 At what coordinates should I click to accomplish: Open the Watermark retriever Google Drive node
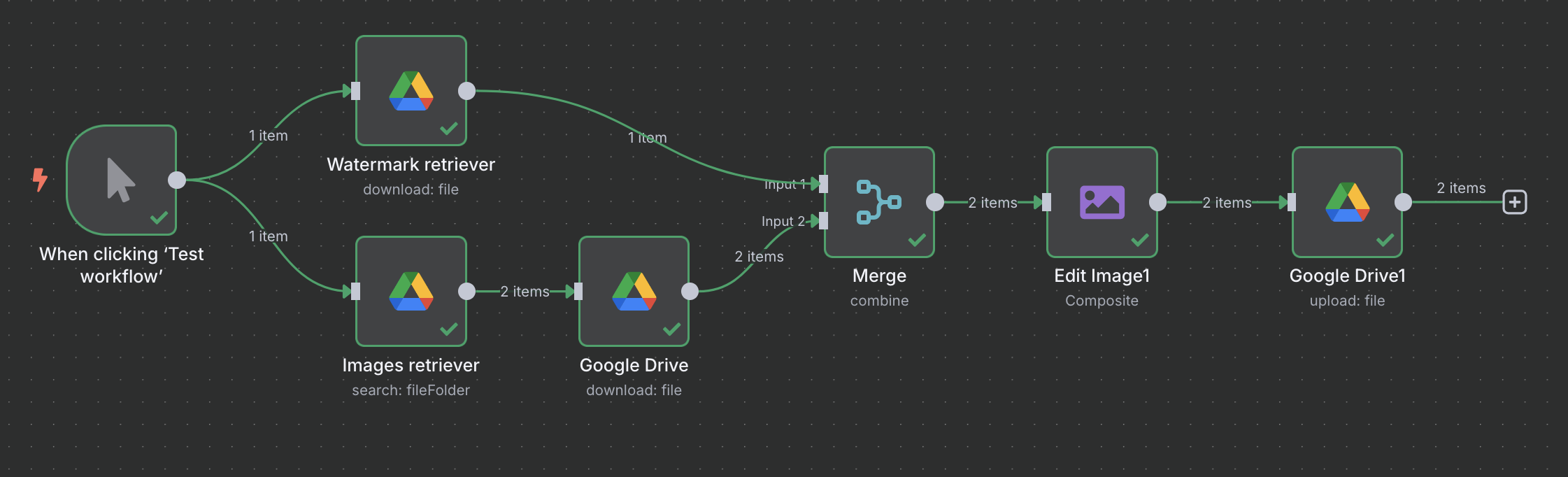pos(411,91)
